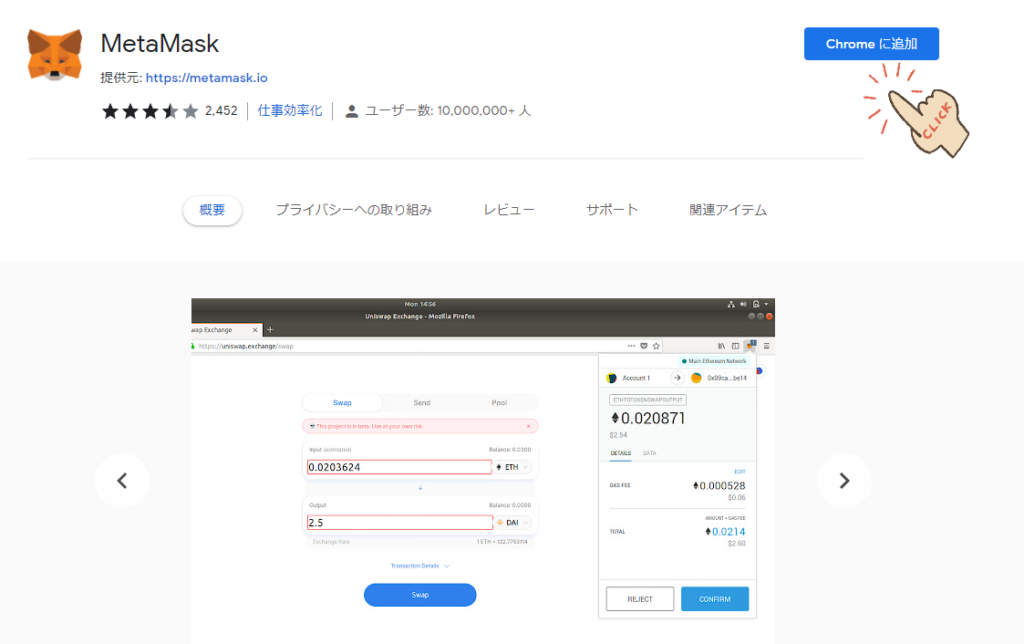
Task: Select the DETAILS tab in the MetaMask popup
Action: [620, 453]
